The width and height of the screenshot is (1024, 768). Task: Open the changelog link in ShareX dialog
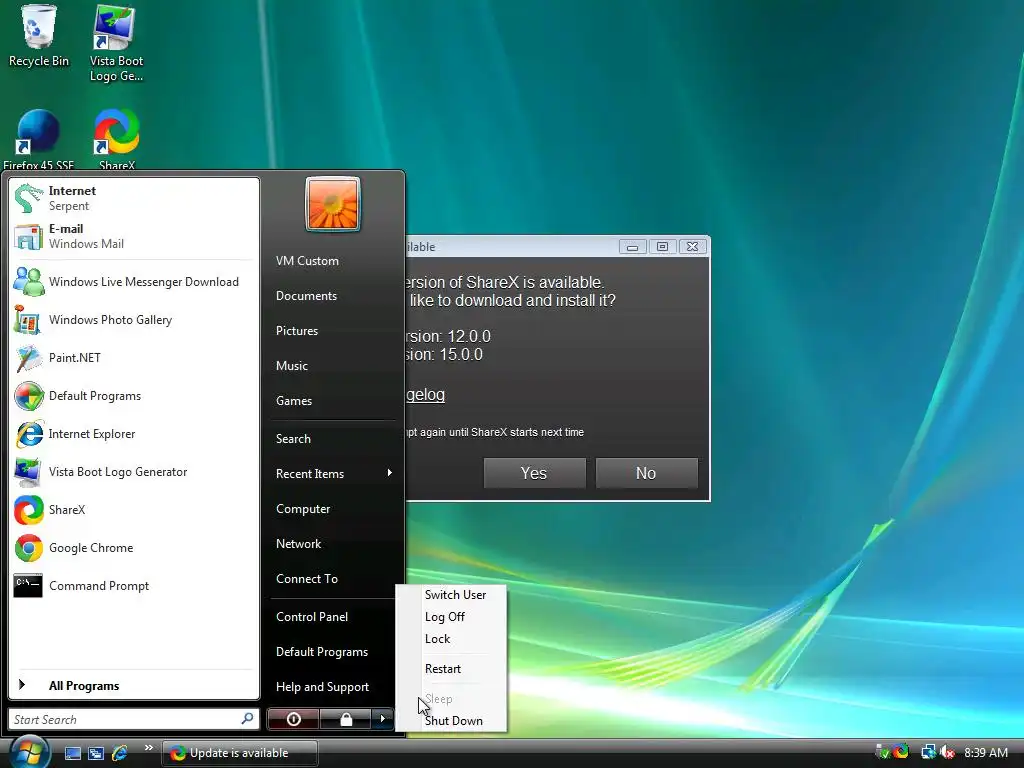pyautogui.click(x=425, y=394)
